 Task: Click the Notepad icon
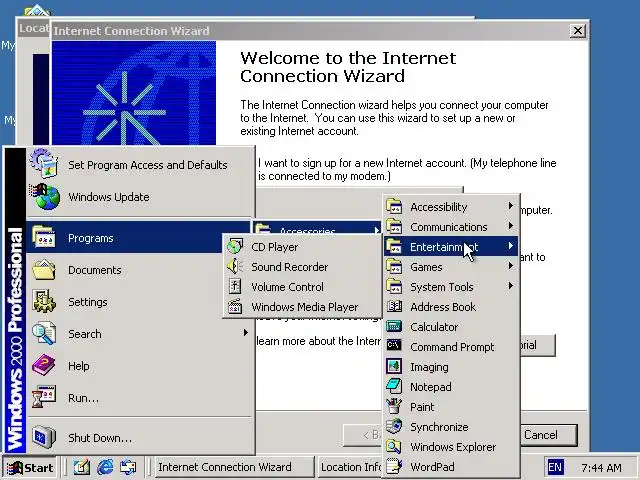pos(394,386)
